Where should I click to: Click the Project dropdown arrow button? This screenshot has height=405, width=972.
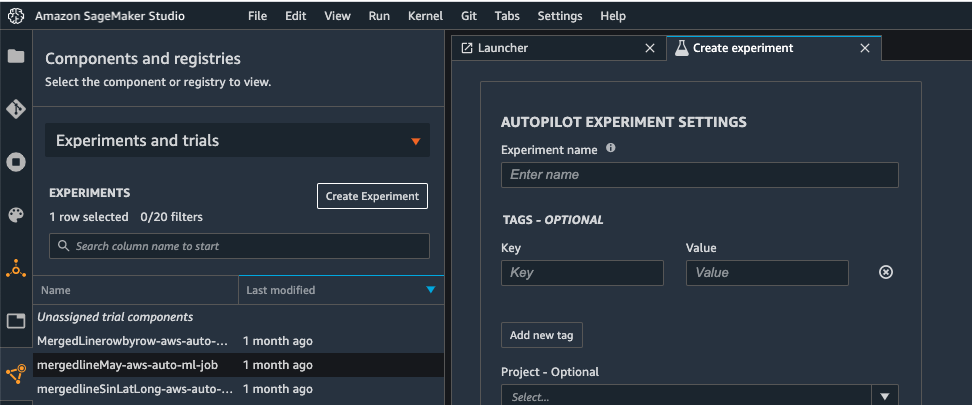point(885,396)
